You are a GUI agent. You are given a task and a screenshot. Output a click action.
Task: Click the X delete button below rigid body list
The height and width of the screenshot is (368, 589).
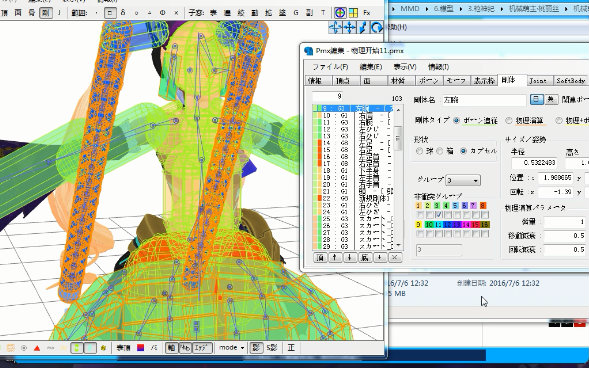point(395,258)
